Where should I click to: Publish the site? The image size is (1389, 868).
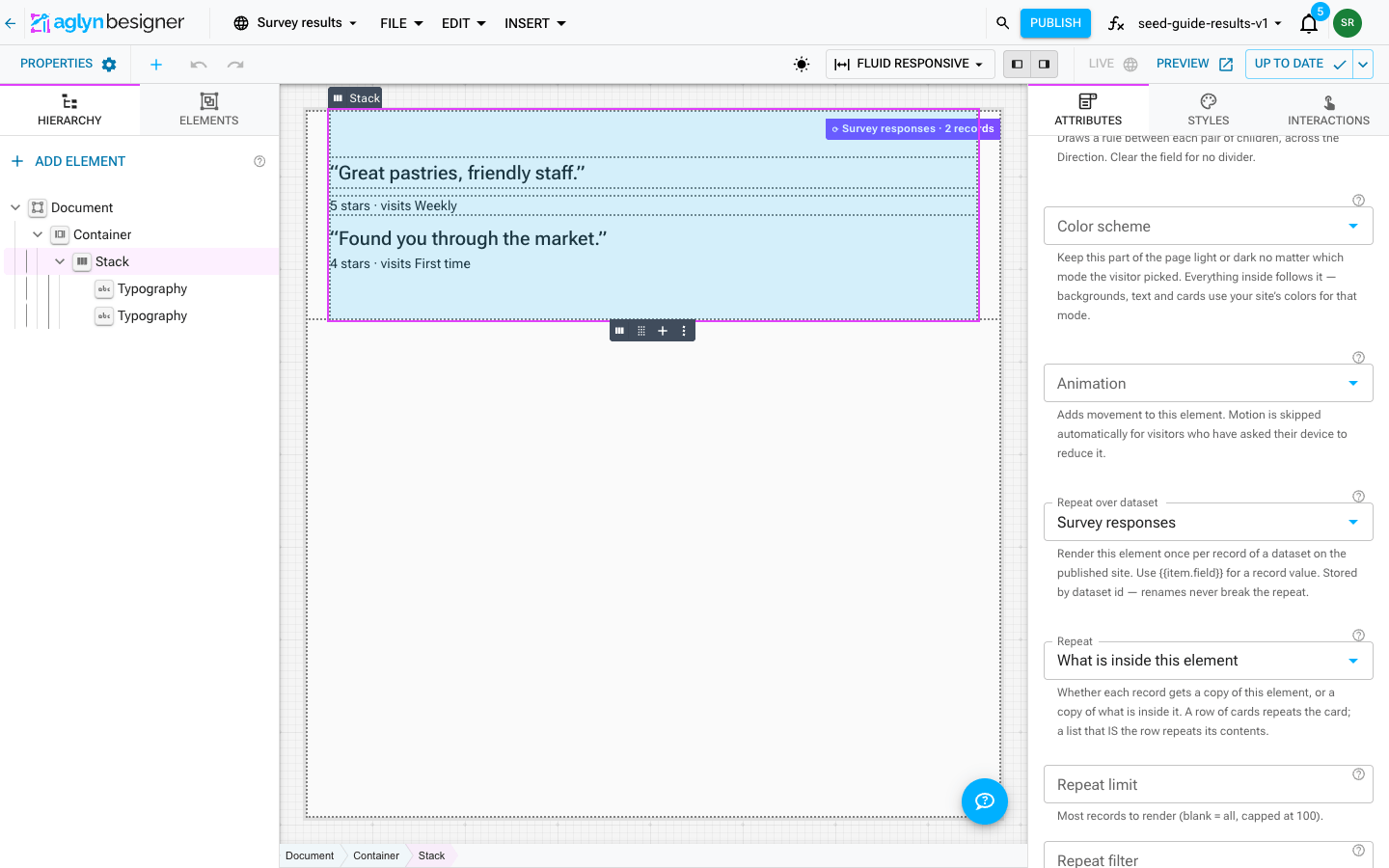click(1055, 23)
